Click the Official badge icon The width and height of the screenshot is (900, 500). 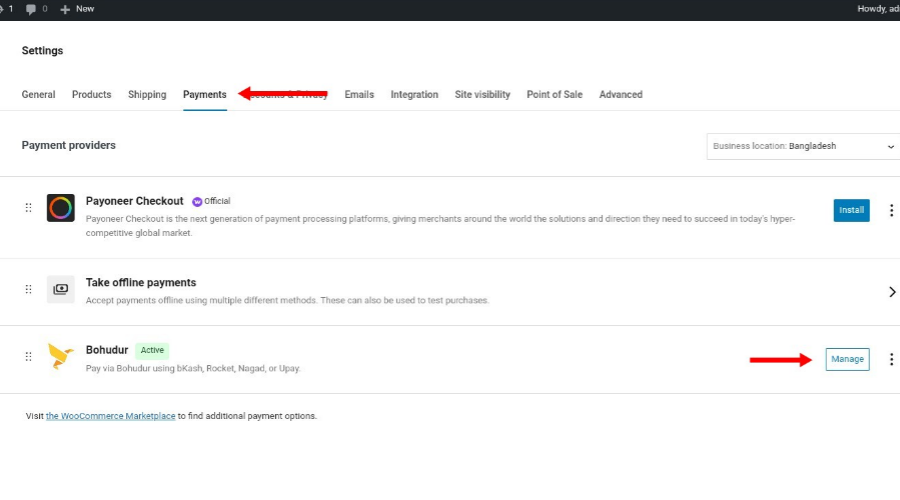197,202
